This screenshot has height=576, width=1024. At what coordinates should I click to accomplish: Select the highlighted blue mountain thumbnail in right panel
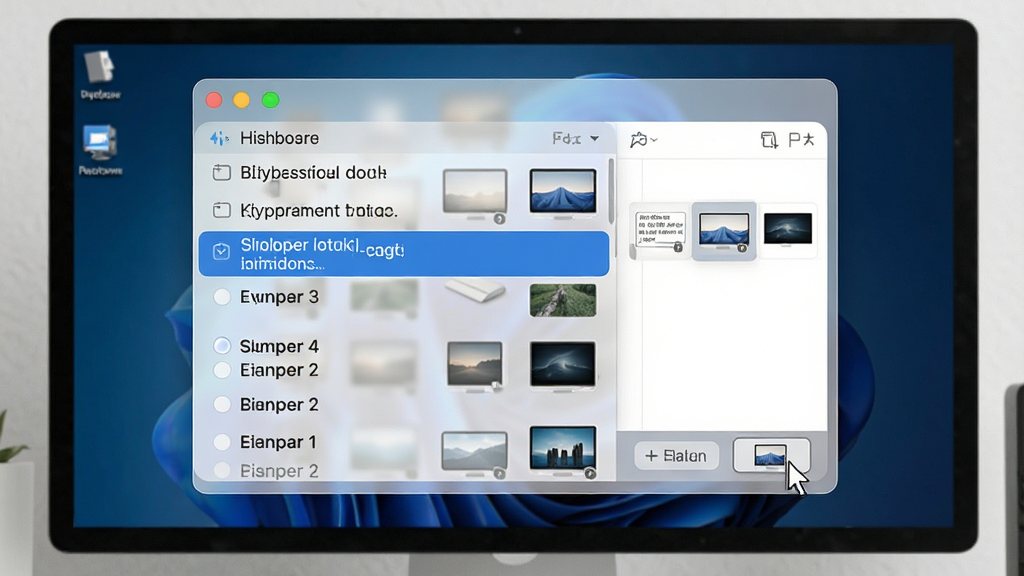pos(724,231)
